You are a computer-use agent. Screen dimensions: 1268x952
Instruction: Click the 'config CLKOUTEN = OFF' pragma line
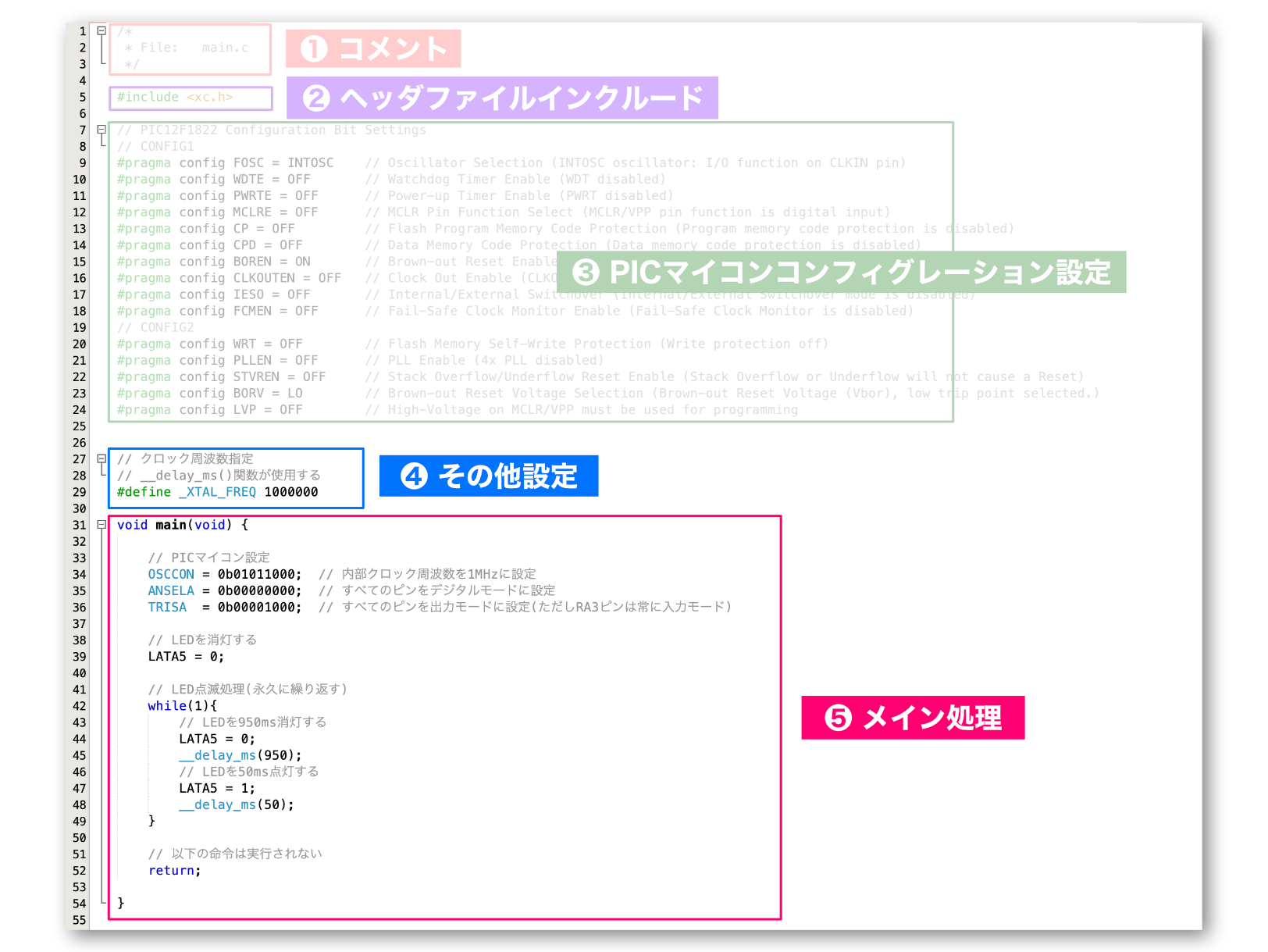[x=229, y=277]
